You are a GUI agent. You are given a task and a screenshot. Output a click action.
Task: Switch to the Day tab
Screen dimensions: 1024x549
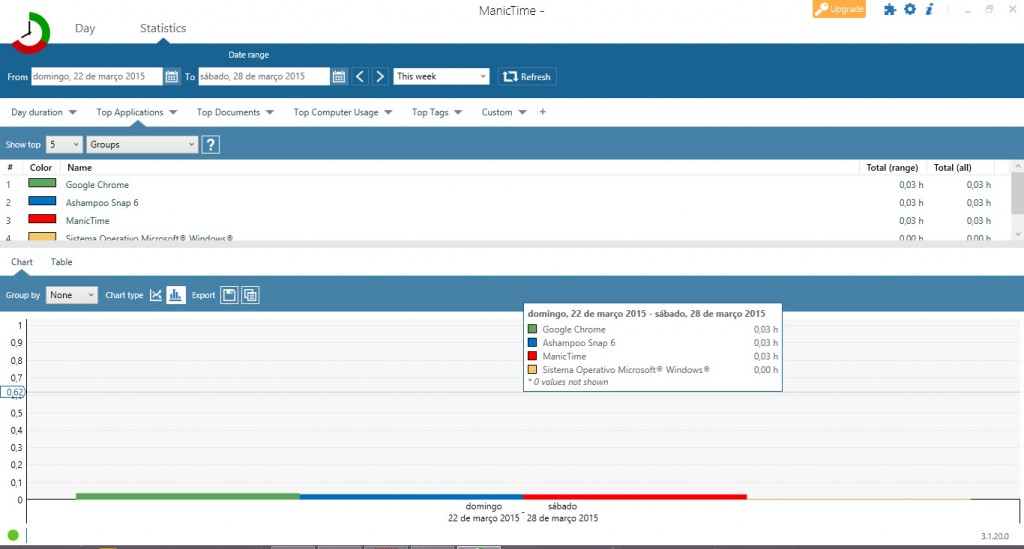(x=85, y=28)
